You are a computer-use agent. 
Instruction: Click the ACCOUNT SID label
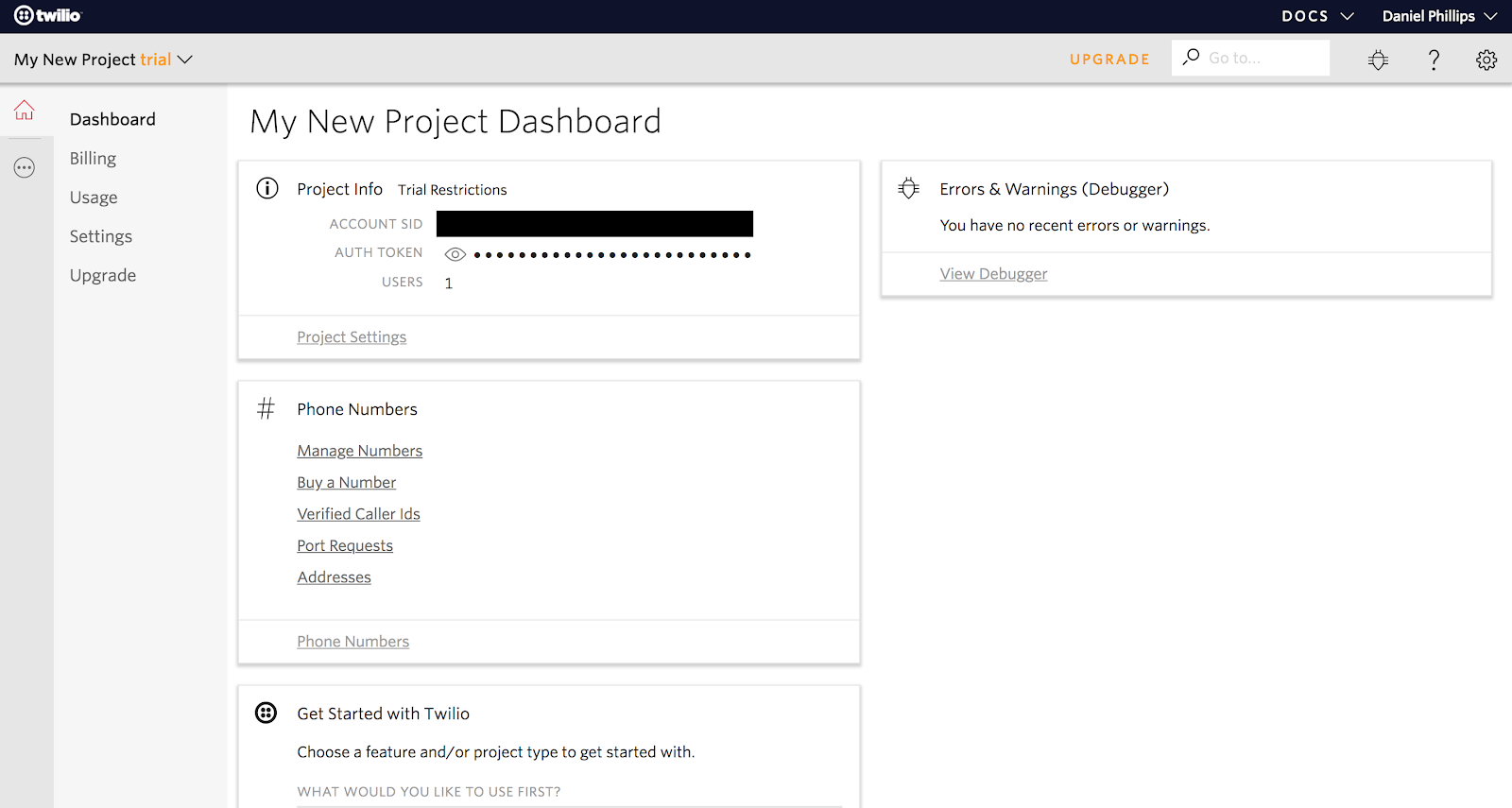(x=376, y=224)
